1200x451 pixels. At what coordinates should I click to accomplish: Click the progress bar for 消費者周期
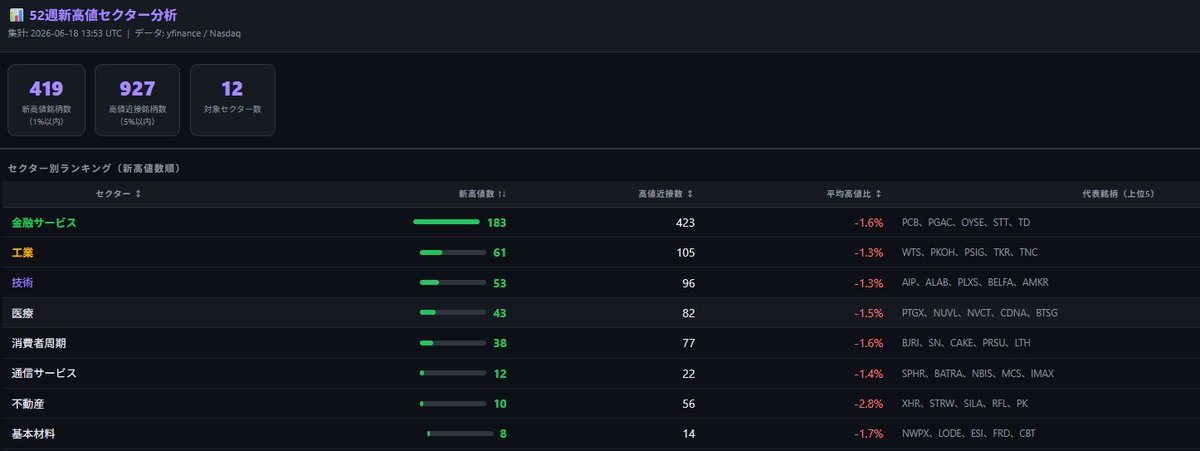[x=453, y=343]
